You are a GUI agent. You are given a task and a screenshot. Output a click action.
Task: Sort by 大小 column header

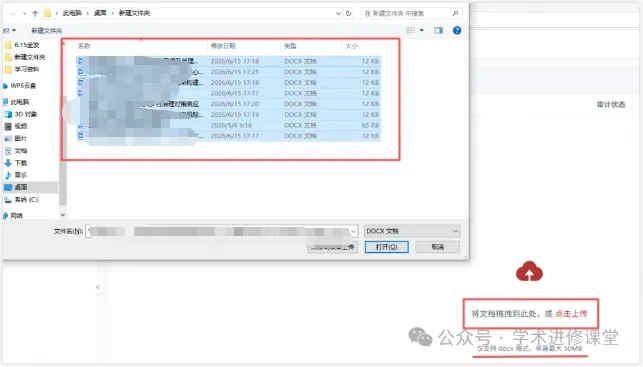click(x=351, y=46)
